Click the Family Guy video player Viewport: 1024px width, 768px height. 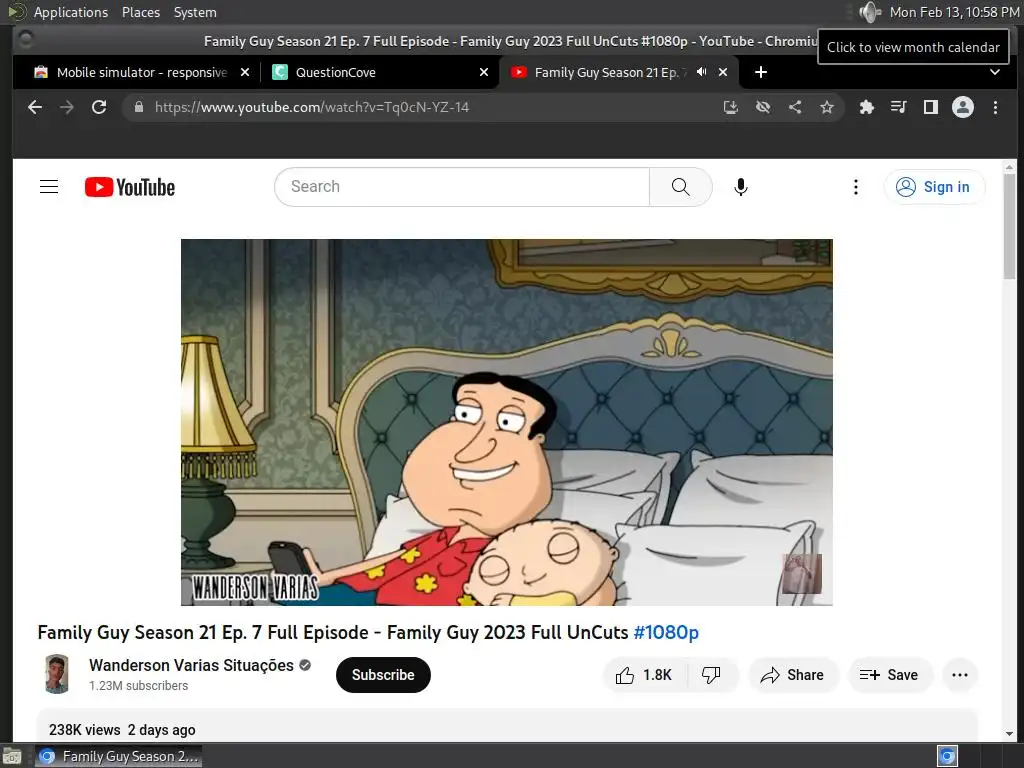pyautogui.click(x=507, y=422)
